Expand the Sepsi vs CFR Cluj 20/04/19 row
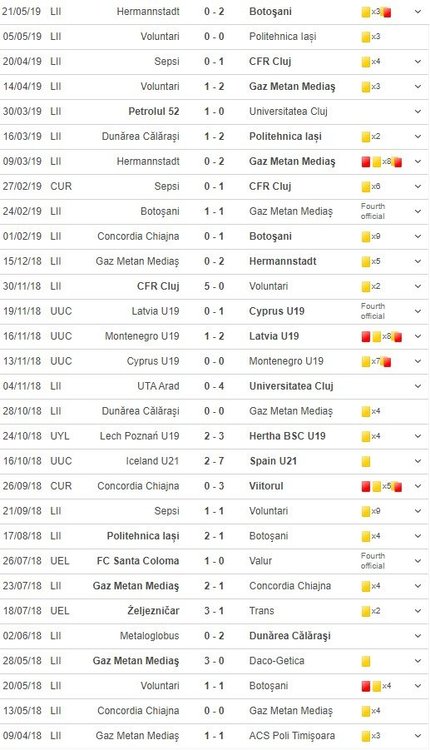Screen dimensions: 430x750 [418, 61]
